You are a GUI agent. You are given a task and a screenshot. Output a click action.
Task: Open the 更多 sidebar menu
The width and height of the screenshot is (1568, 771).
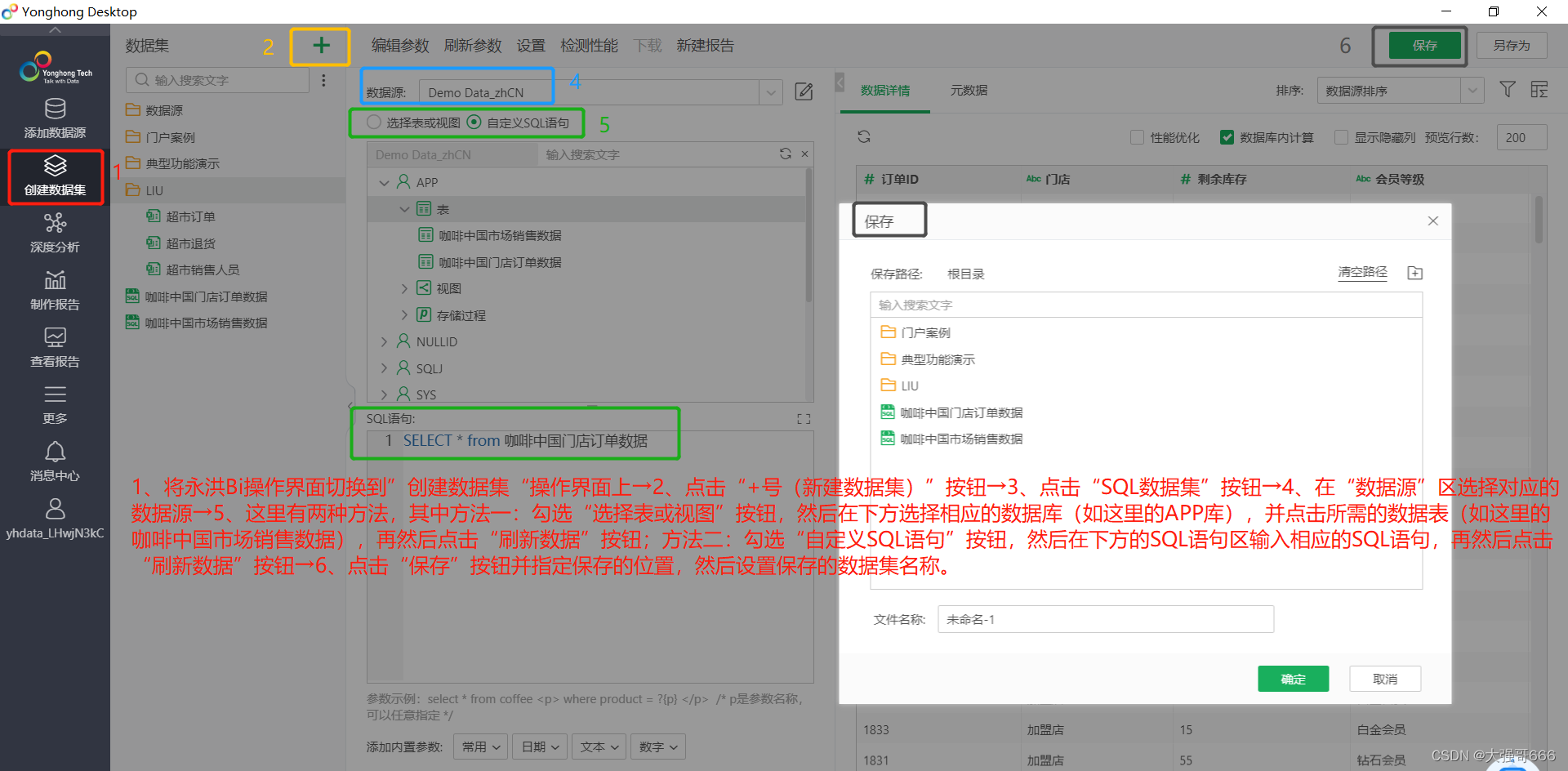tap(55, 405)
